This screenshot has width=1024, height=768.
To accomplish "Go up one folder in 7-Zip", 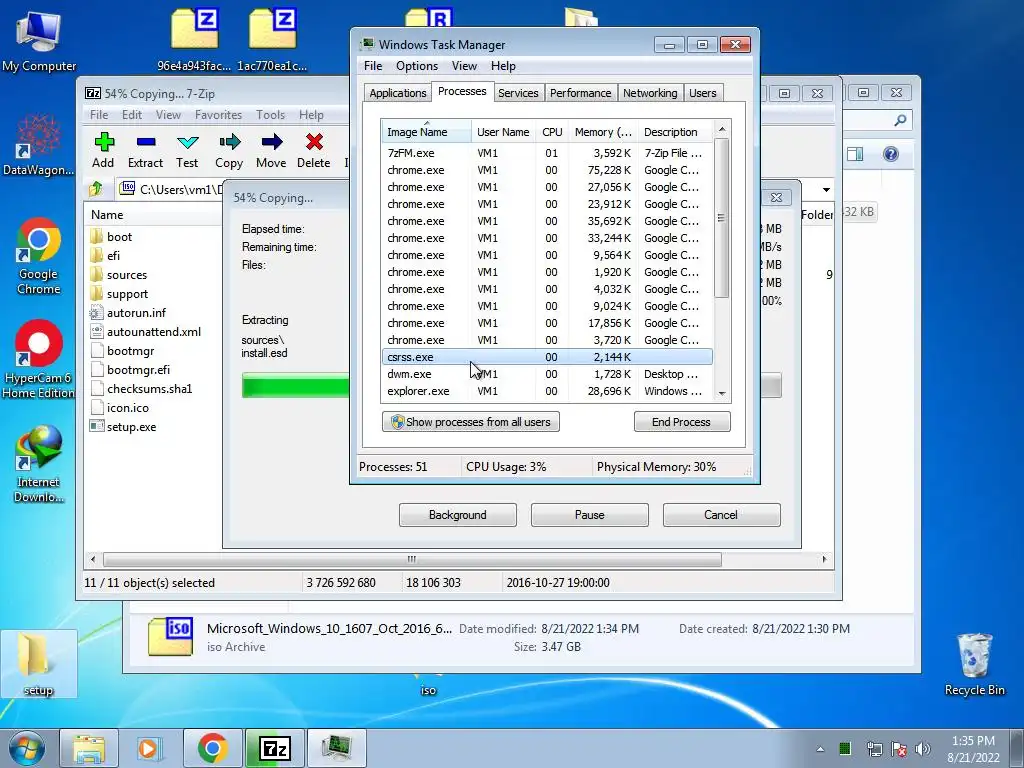I will pos(96,189).
